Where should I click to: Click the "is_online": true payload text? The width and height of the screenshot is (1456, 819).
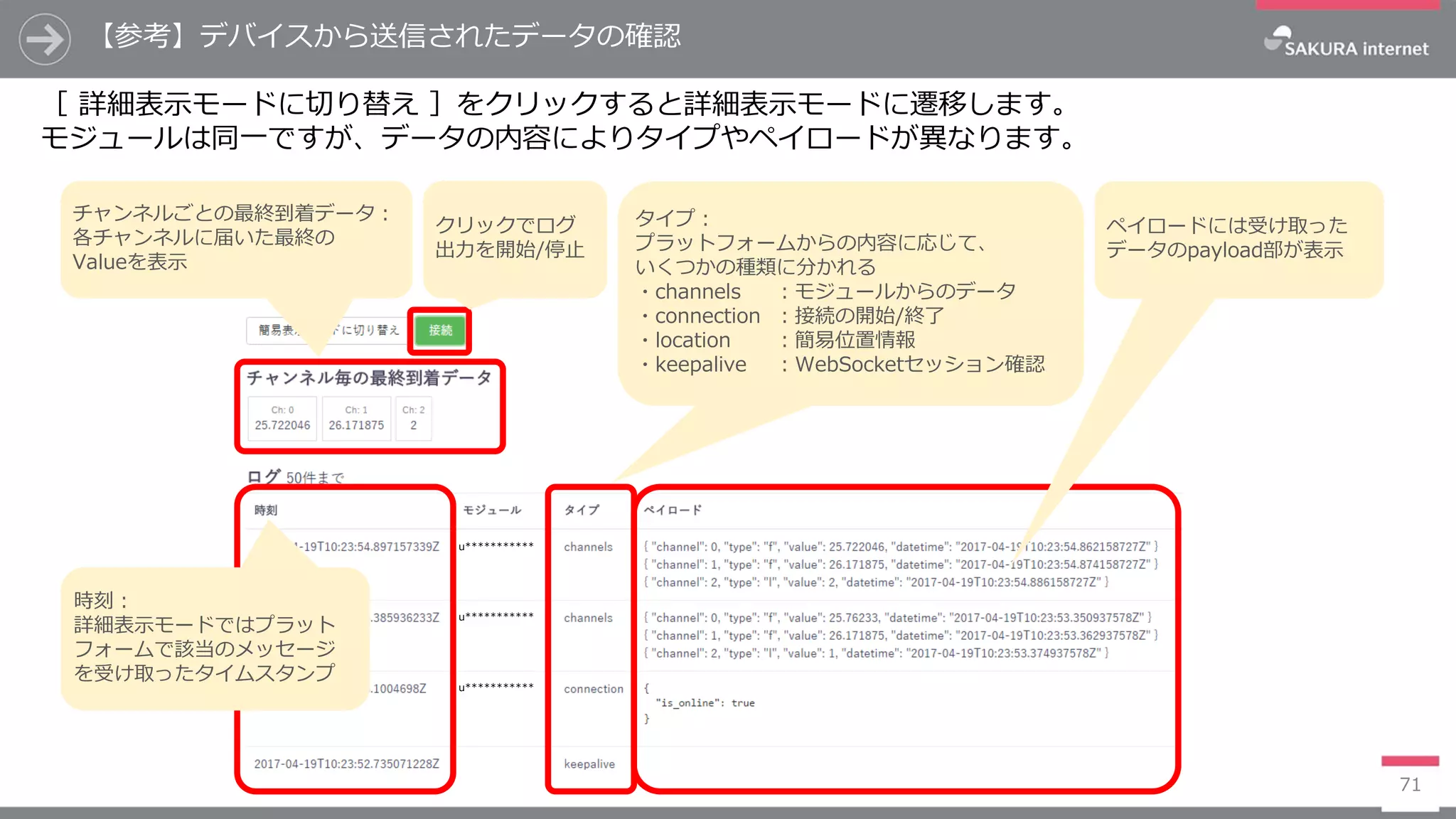[705, 703]
